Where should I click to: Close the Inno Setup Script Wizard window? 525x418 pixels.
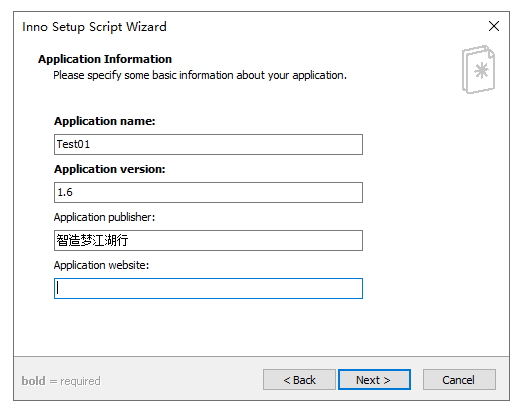494,26
